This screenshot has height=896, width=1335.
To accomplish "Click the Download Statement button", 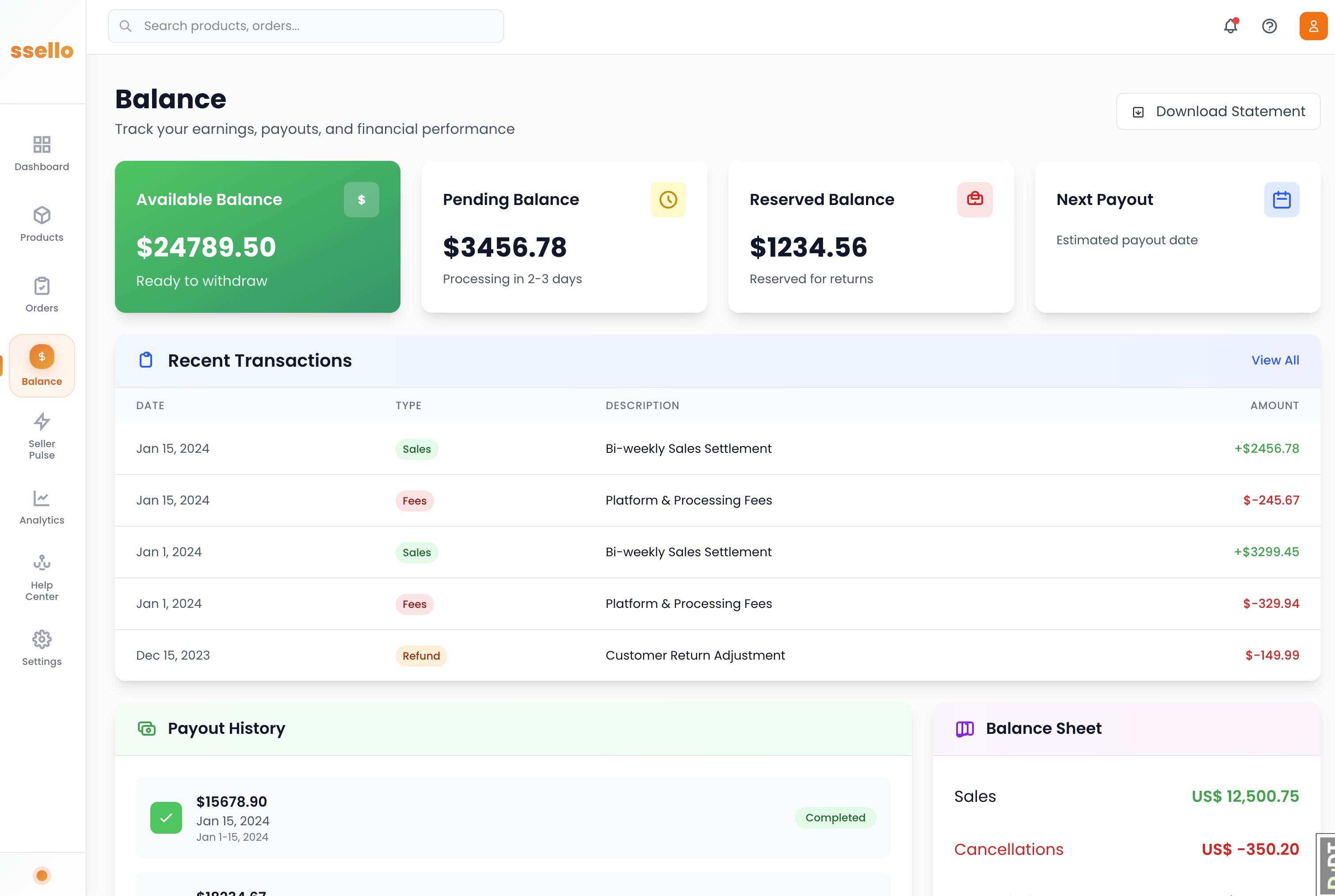I will point(1218,111).
